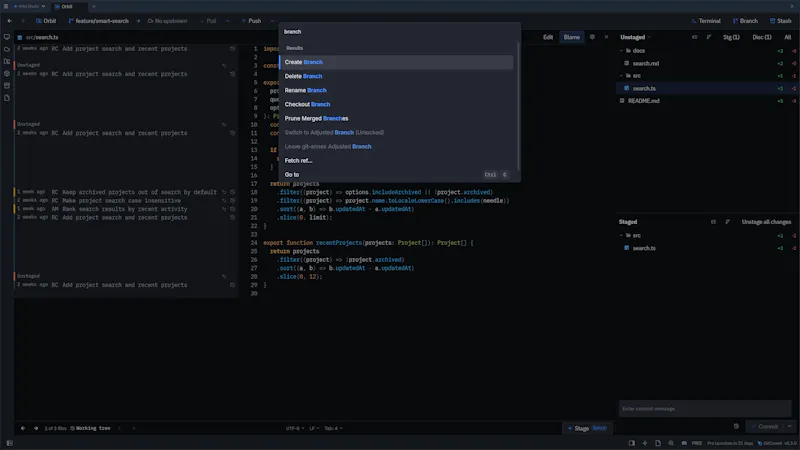Viewport: 800px width, 450px height.
Task: Go to previous file arrow in bottom bar
Action: (23, 428)
